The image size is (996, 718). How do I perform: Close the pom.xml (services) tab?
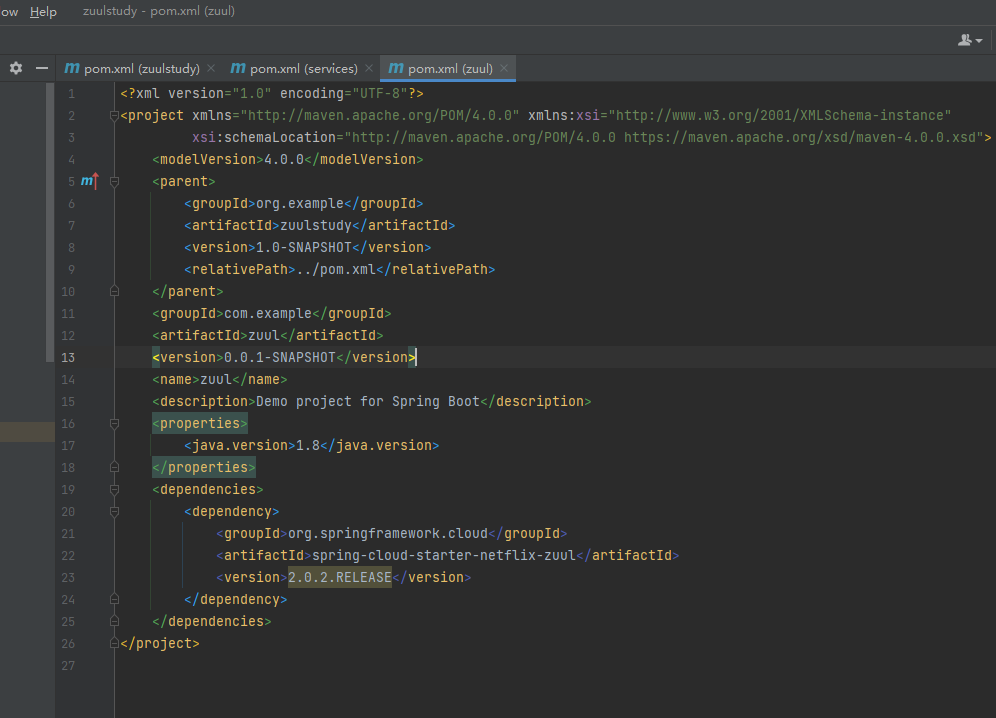pos(368,68)
